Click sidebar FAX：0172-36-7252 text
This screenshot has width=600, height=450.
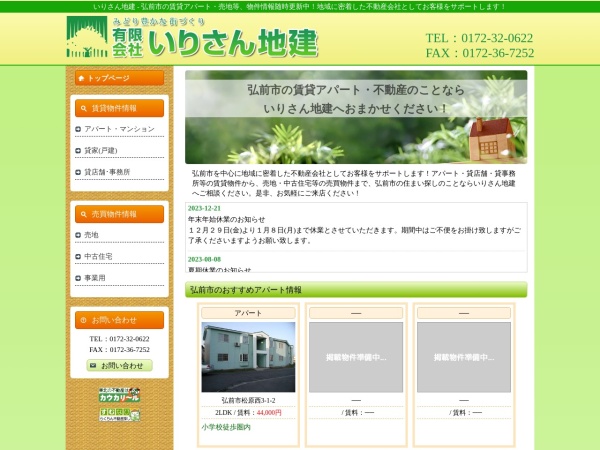(119, 349)
